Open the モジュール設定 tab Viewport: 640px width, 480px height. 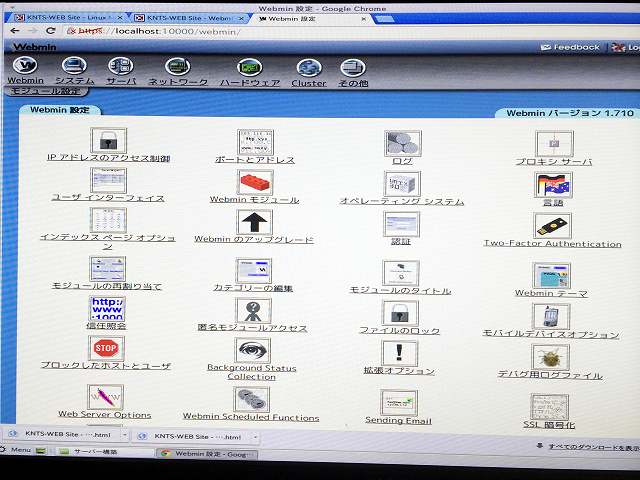(46, 91)
